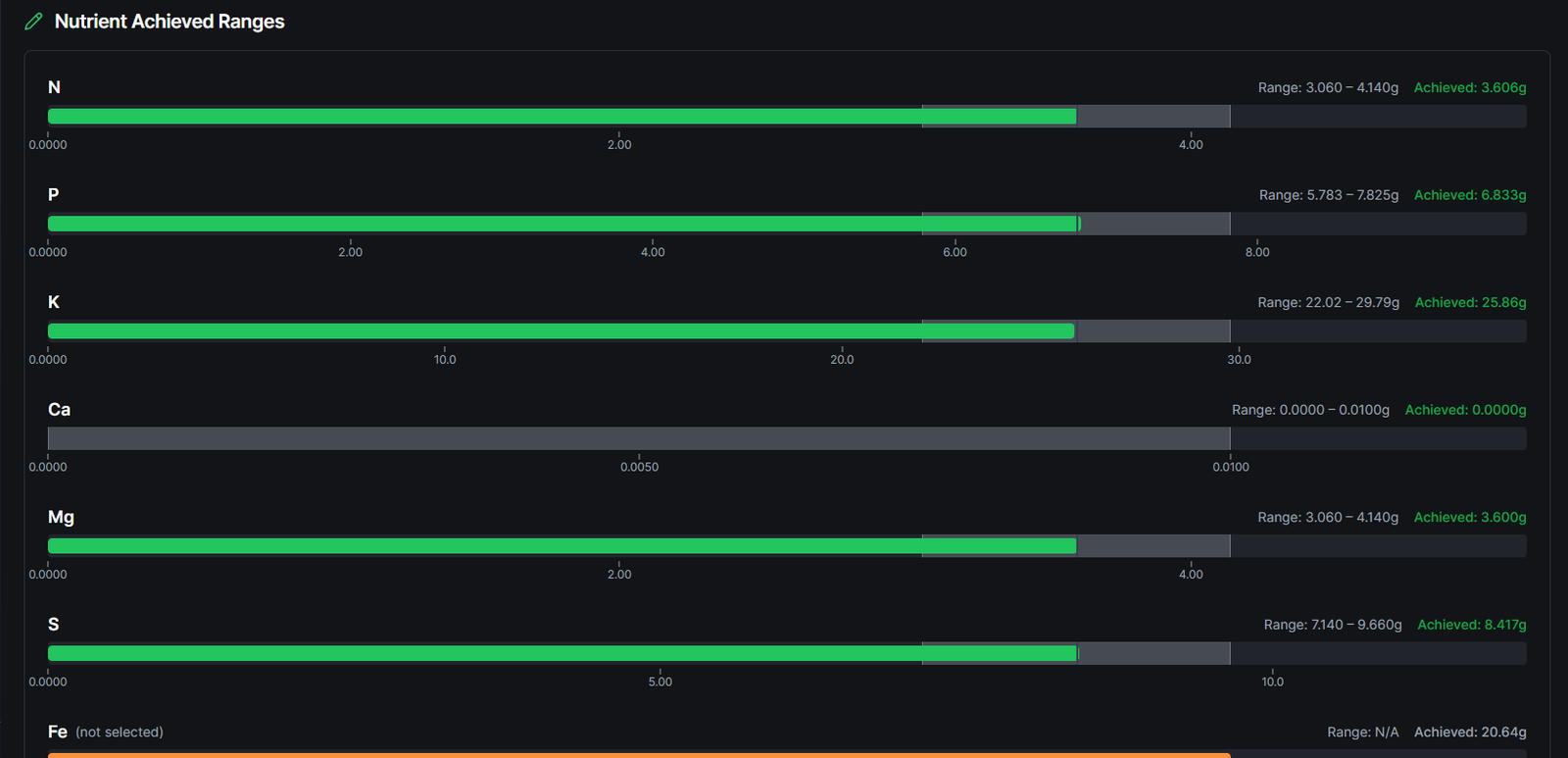Screen dimensions: 1568x758
Task: Select the N nutrient label
Action: tap(54, 87)
